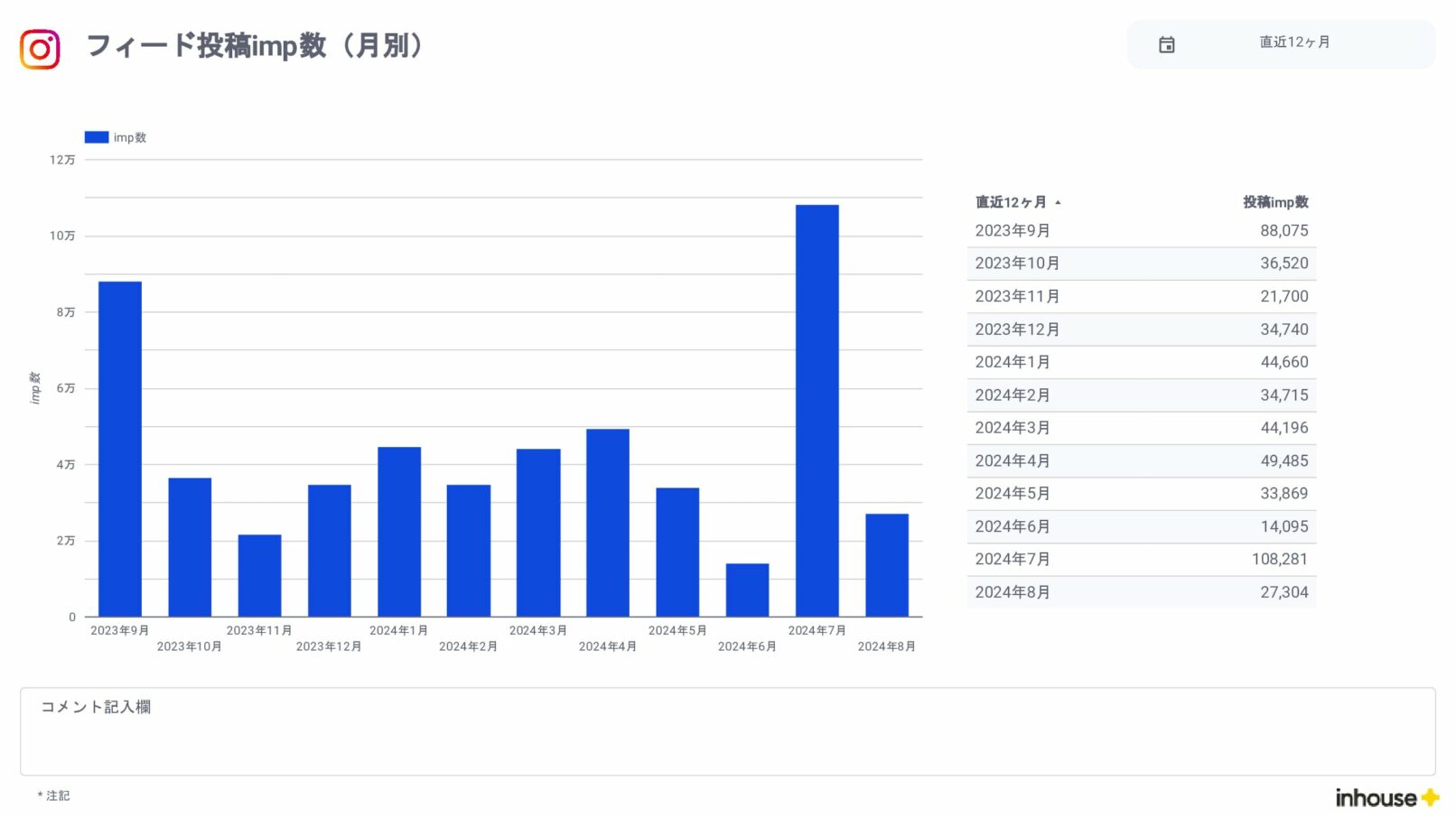
Task: Open the 直近12ヶ月 date range dropdown
Action: (1293, 42)
